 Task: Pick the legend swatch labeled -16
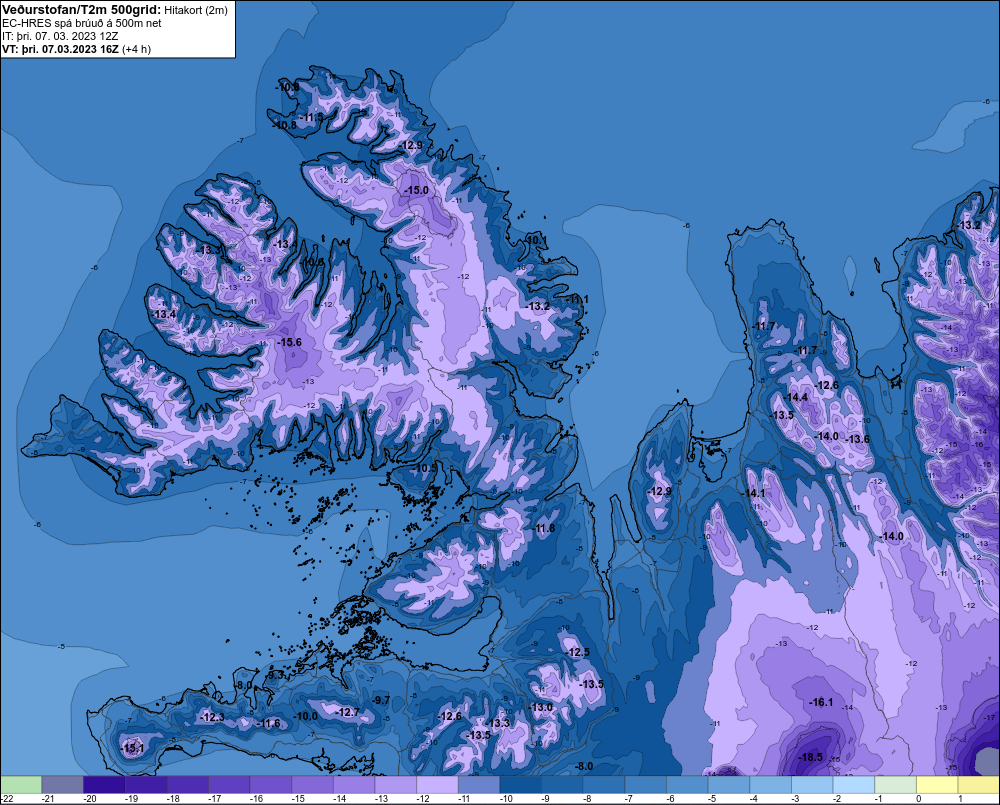coord(270,784)
